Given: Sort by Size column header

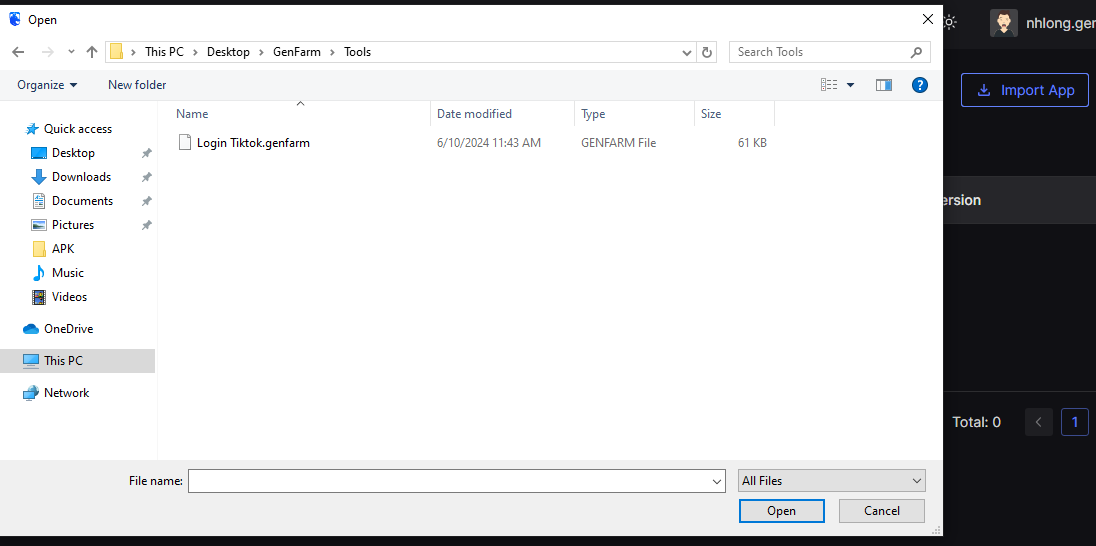Looking at the screenshot, I should [x=711, y=114].
